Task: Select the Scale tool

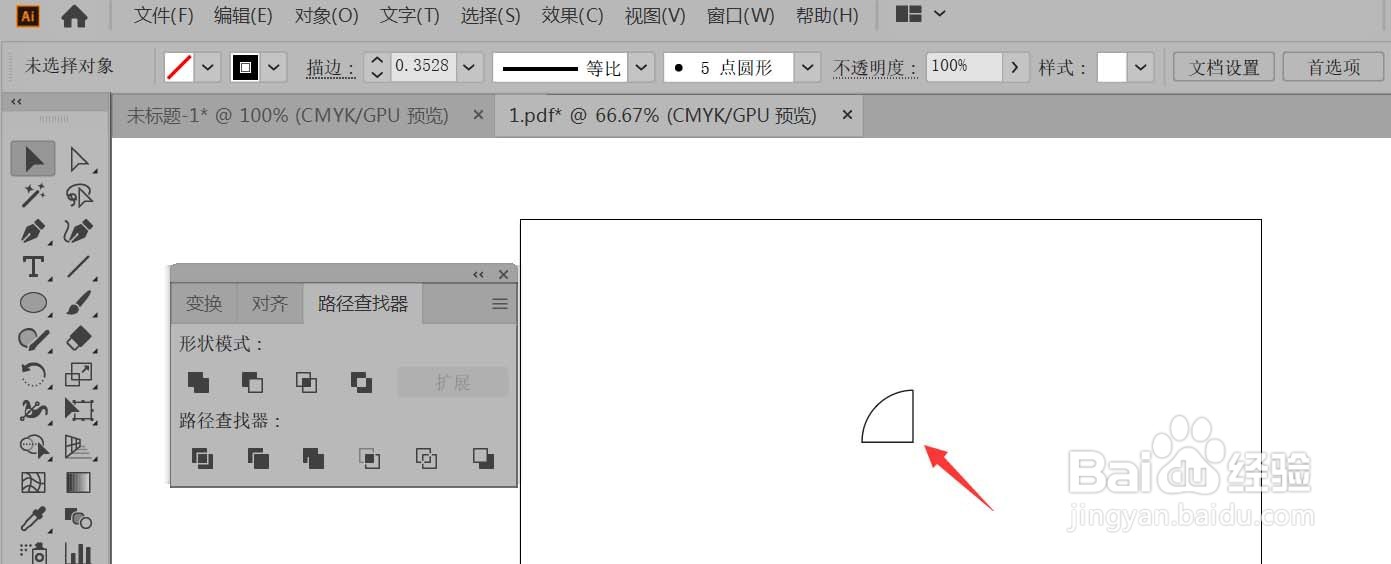Action: pos(79,375)
